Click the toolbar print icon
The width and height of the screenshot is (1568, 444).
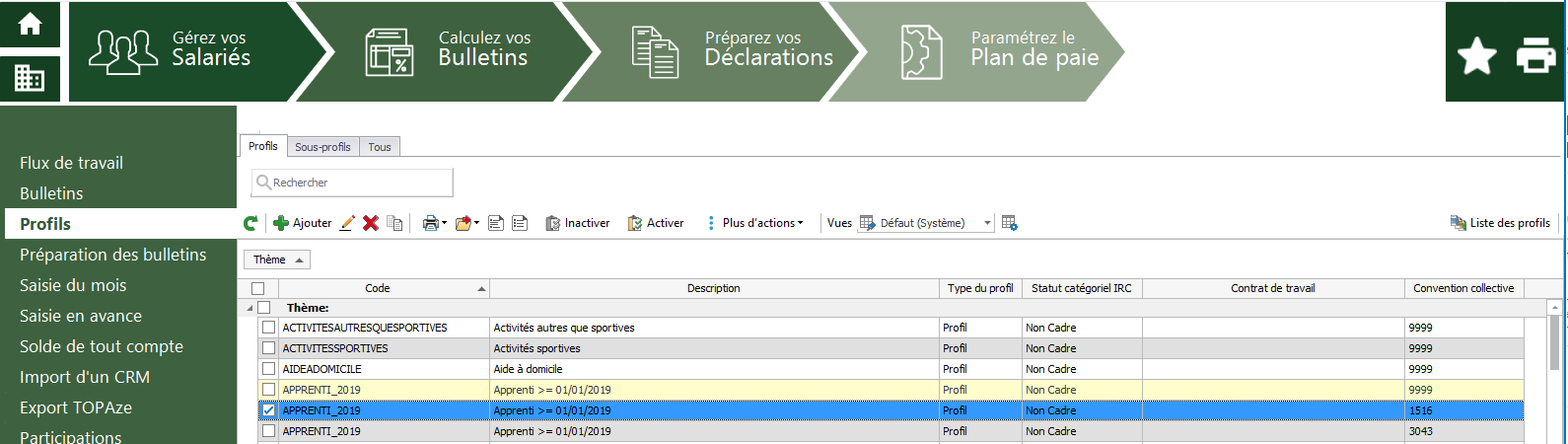click(430, 223)
